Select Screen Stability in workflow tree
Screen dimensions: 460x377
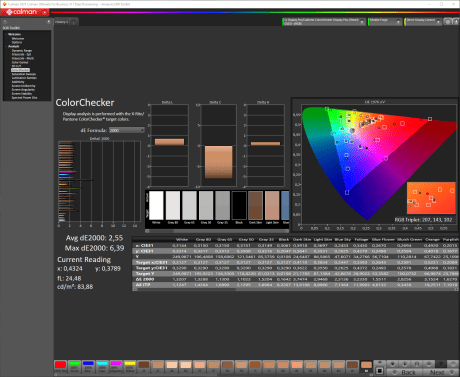pyautogui.click(x=23, y=94)
